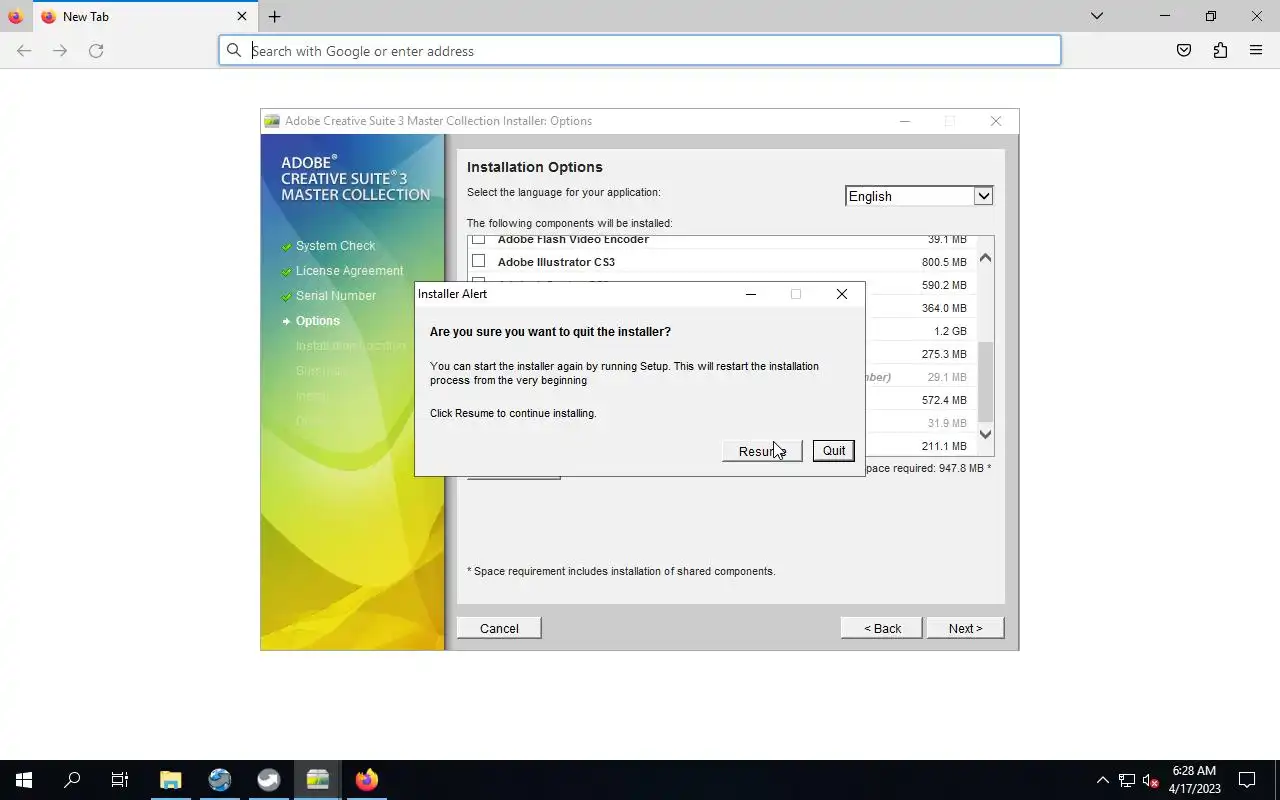Click the 590.2 MB size value

(x=944, y=285)
